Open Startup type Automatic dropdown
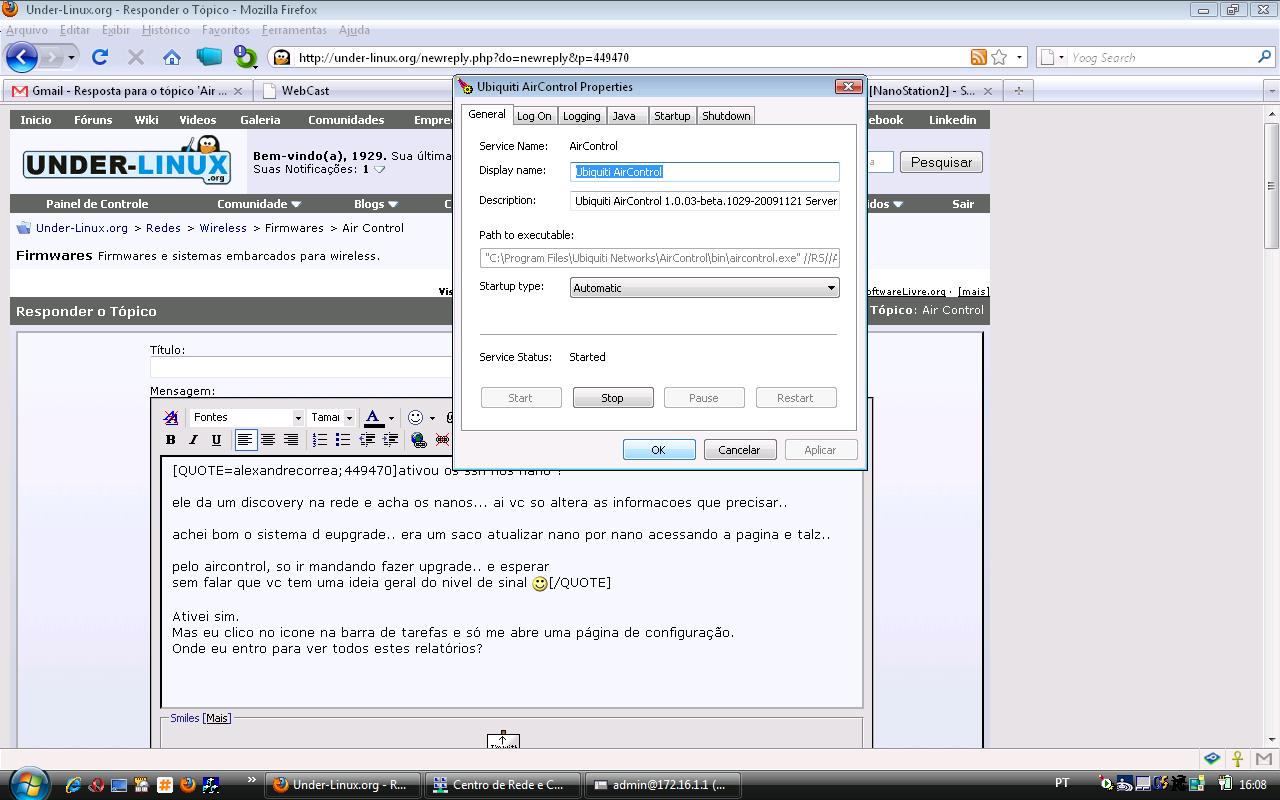The image size is (1280, 800). click(x=830, y=288)
